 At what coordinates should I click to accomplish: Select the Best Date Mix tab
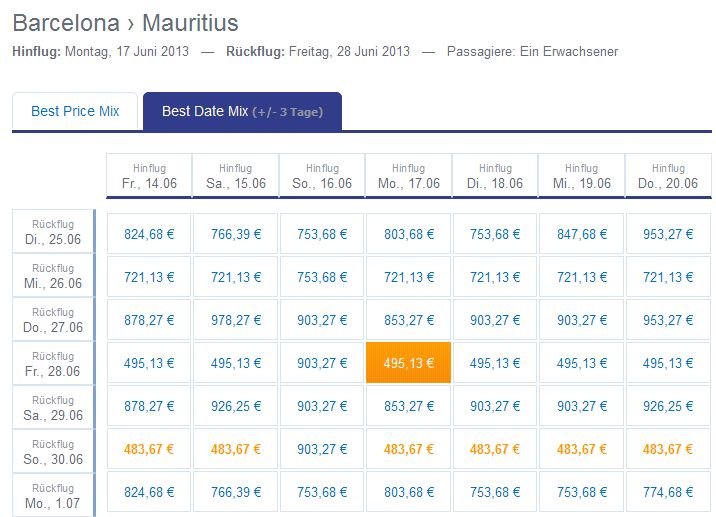242,111
